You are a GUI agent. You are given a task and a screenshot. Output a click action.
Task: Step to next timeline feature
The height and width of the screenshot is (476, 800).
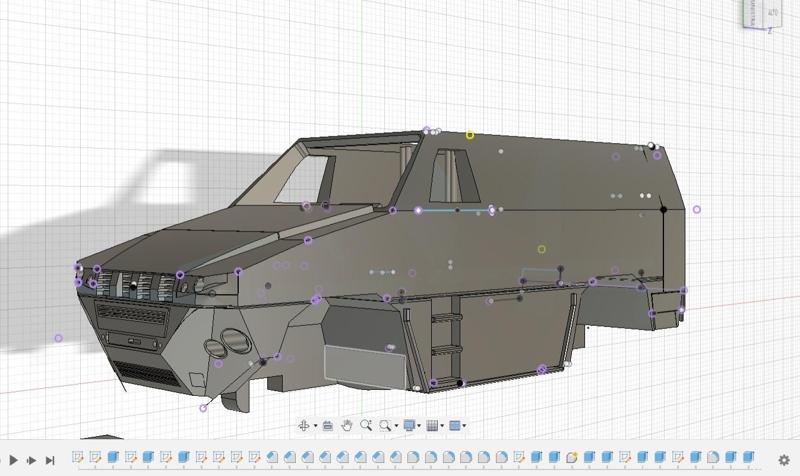tap(31, 460)
